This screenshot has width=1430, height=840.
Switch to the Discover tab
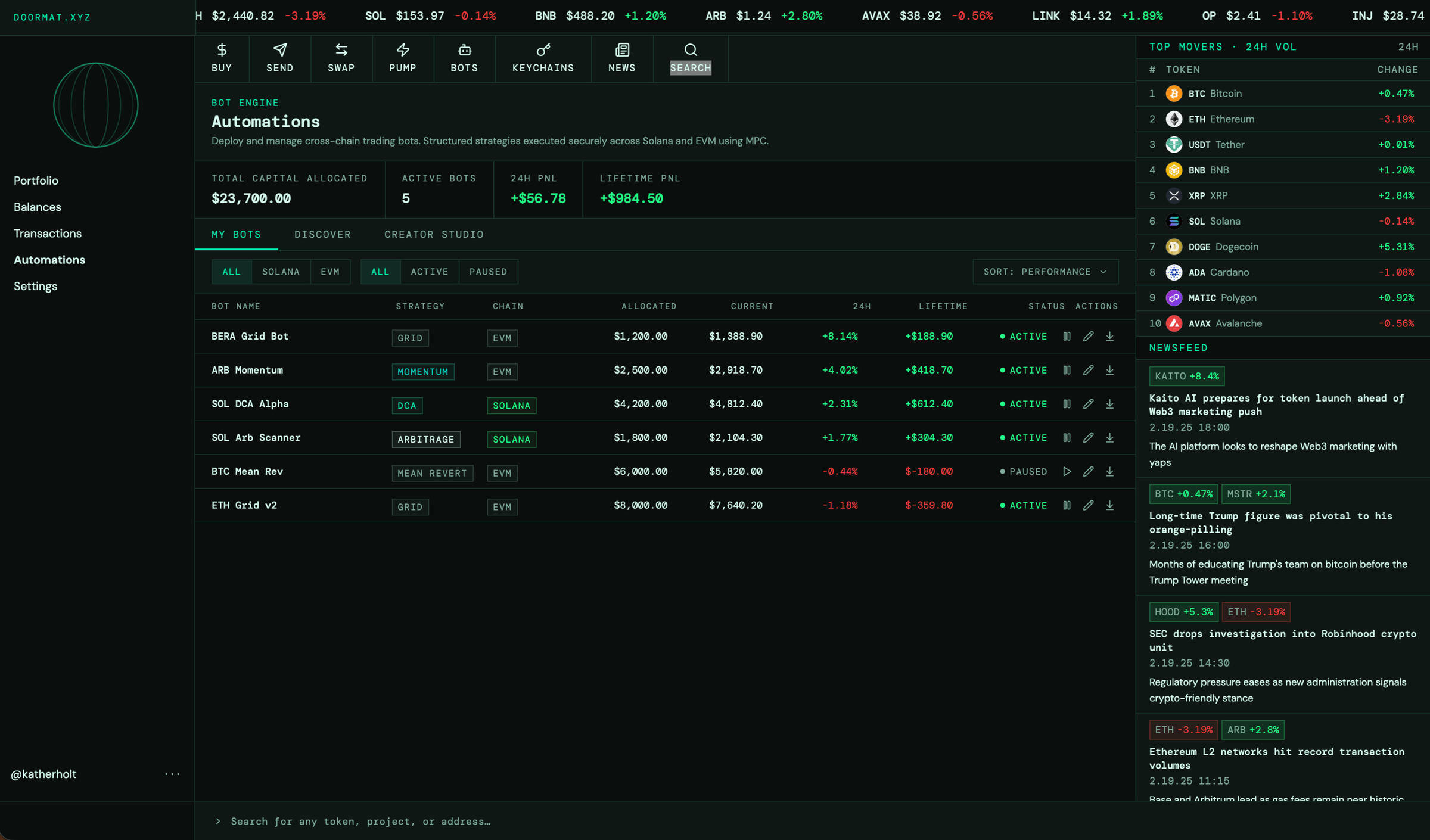pos(322,234)
